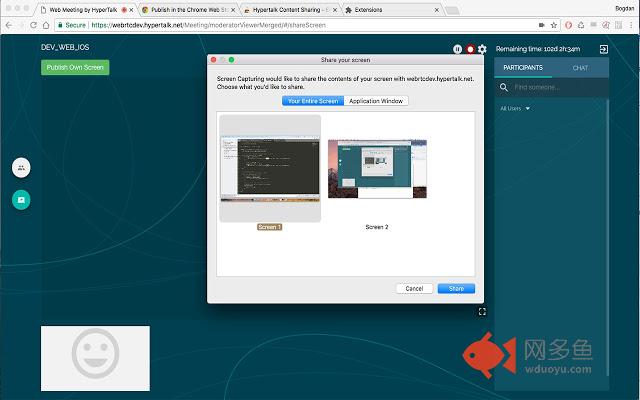Click the DEV_WEB_IOS meeting title
The image size is (640, 400).
[x=65, y=47]
